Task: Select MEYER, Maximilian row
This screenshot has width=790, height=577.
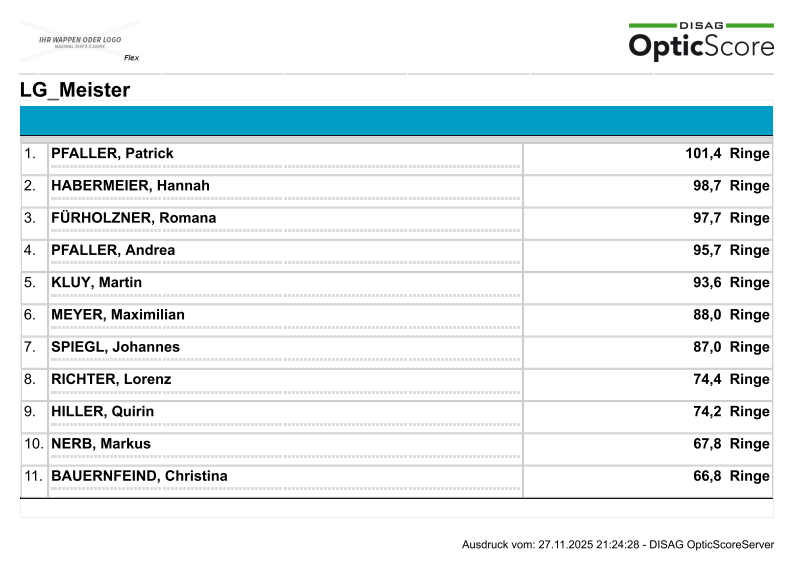Action: [118, 315]
